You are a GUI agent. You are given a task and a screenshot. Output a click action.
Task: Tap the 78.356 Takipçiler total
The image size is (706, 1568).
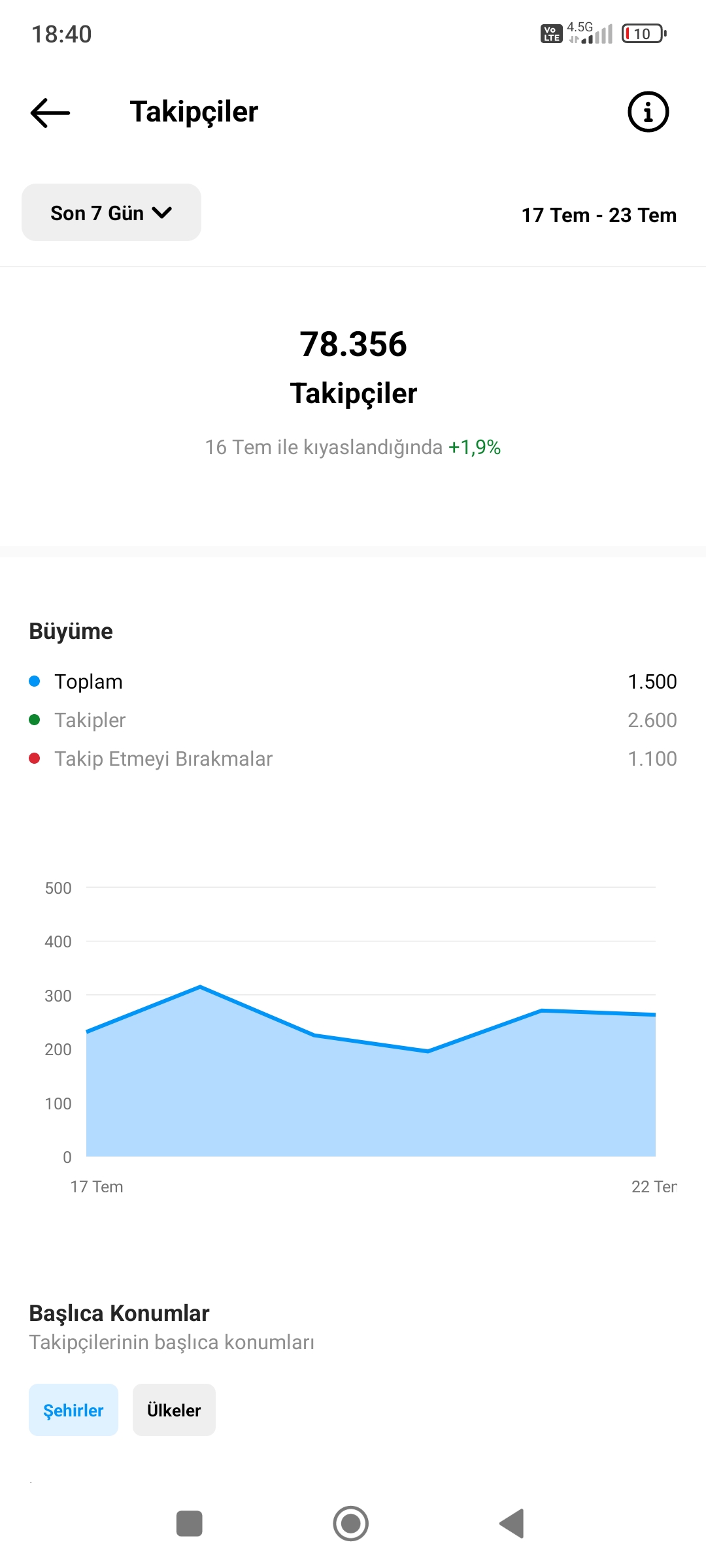click(x=353, y=367)
